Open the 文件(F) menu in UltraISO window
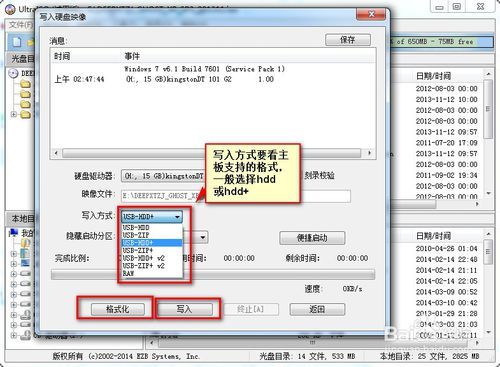This screenshot has height=367, width=500. [x=21, y=25]
